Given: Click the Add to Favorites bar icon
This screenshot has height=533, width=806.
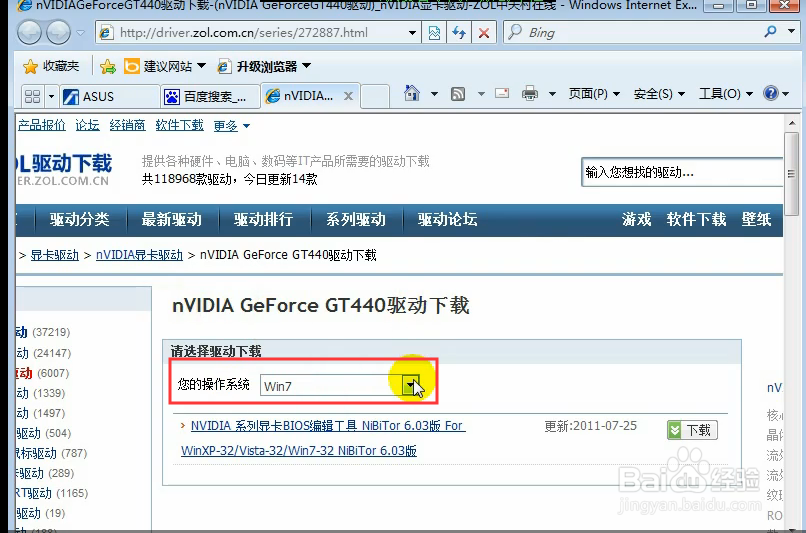Looking at the screenshot, I should pyautogui.click(x=108, y=66).
